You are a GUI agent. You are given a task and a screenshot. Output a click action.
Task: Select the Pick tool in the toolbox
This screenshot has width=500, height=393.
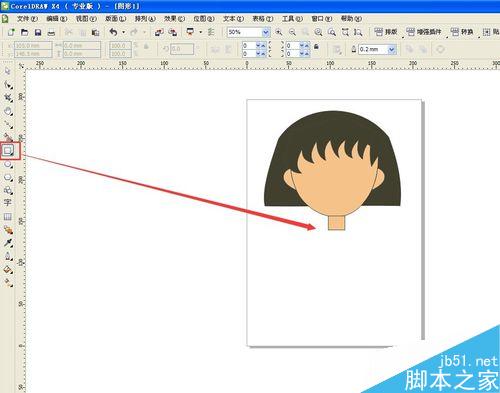[x=8, y=71]
